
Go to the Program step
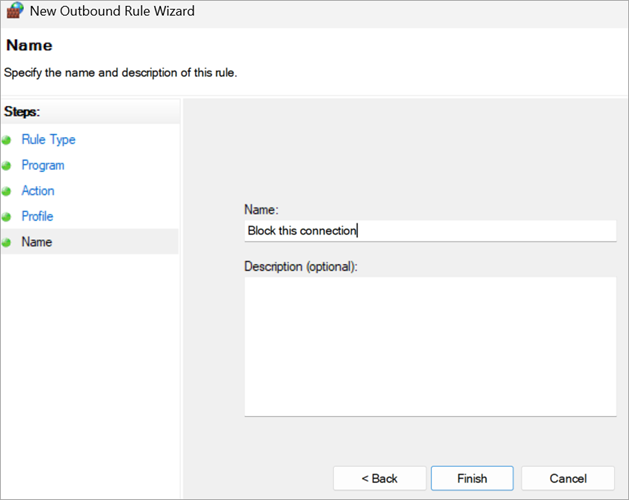[43, 165]
